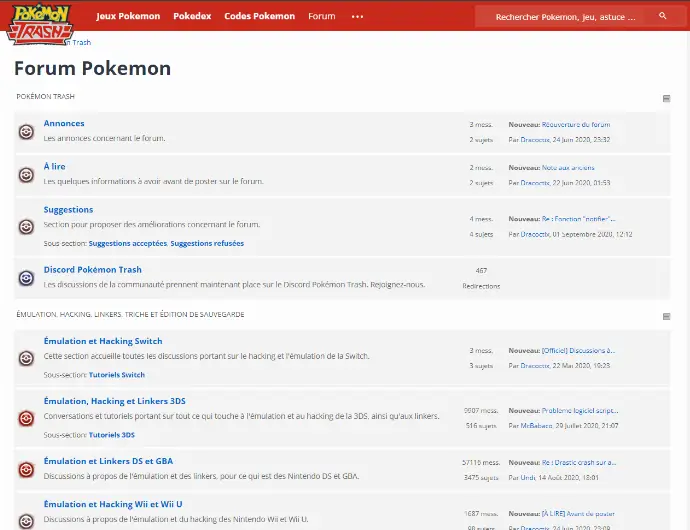Open Suggestions acceptées sub-section
The image size is (690, 530).
click(x=128, y=243)
